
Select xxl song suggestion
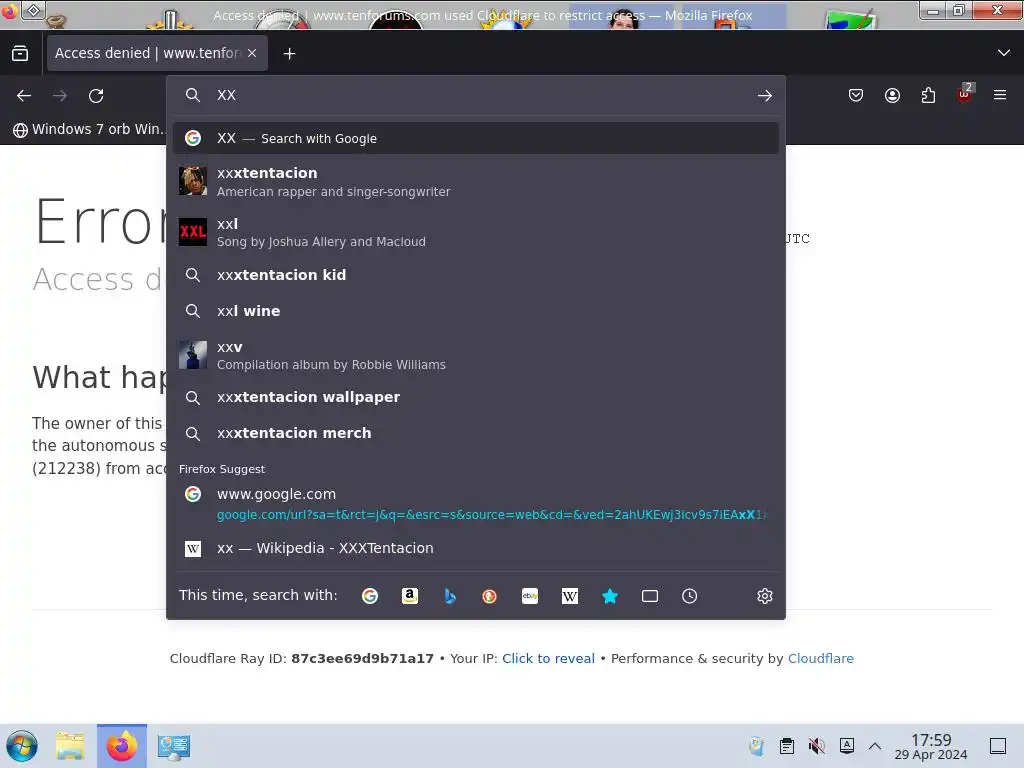click(475, 232)
